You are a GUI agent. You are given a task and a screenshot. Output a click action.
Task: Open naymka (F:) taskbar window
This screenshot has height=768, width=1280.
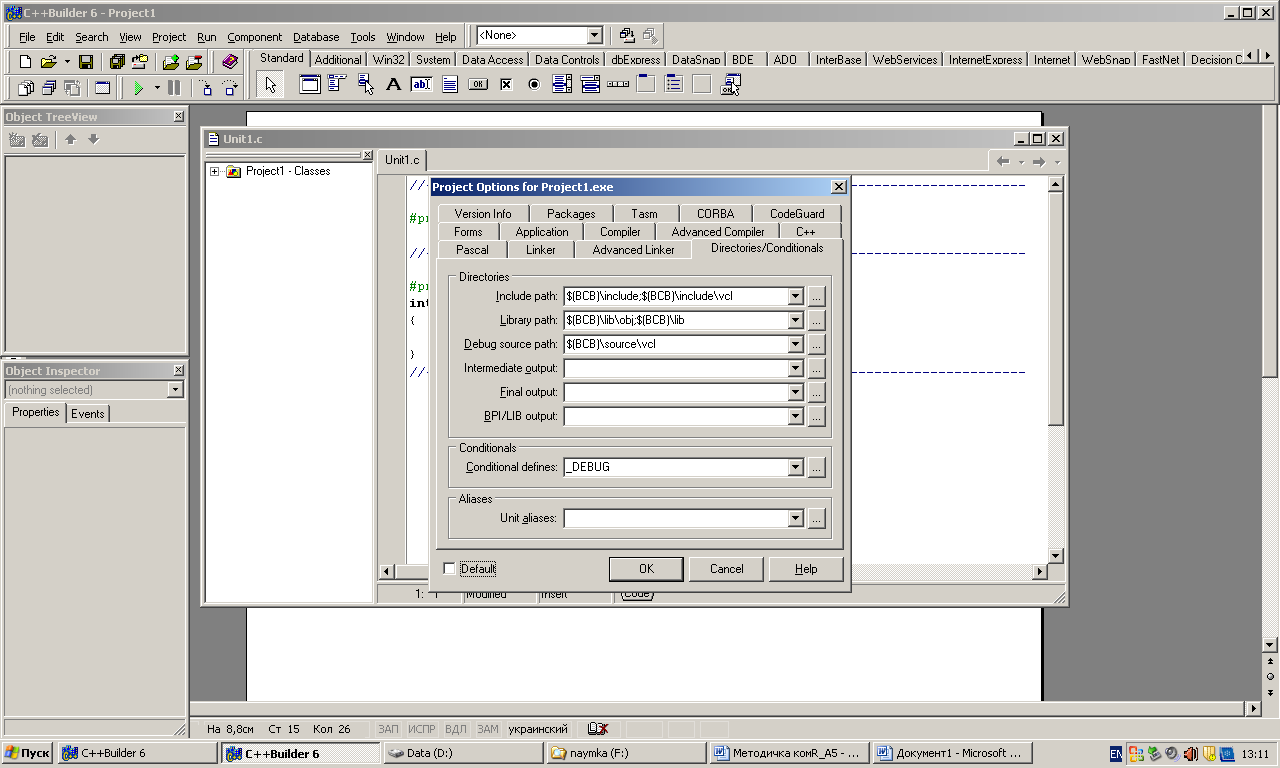click(625, 753)
